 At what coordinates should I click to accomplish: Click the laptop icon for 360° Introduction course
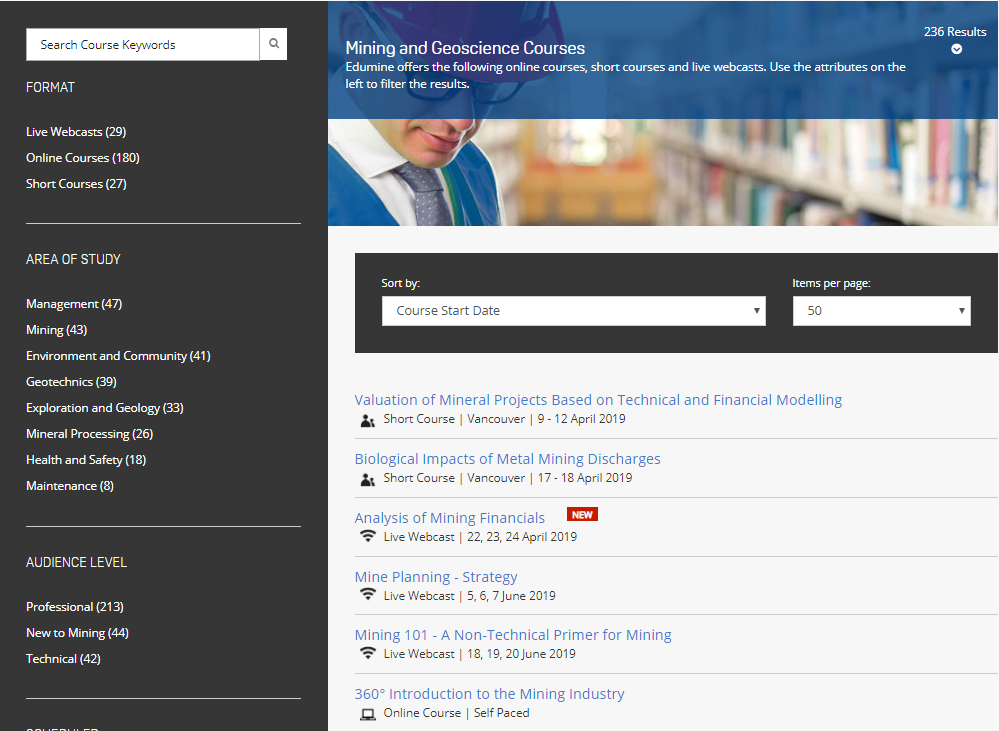pos(368,714)
